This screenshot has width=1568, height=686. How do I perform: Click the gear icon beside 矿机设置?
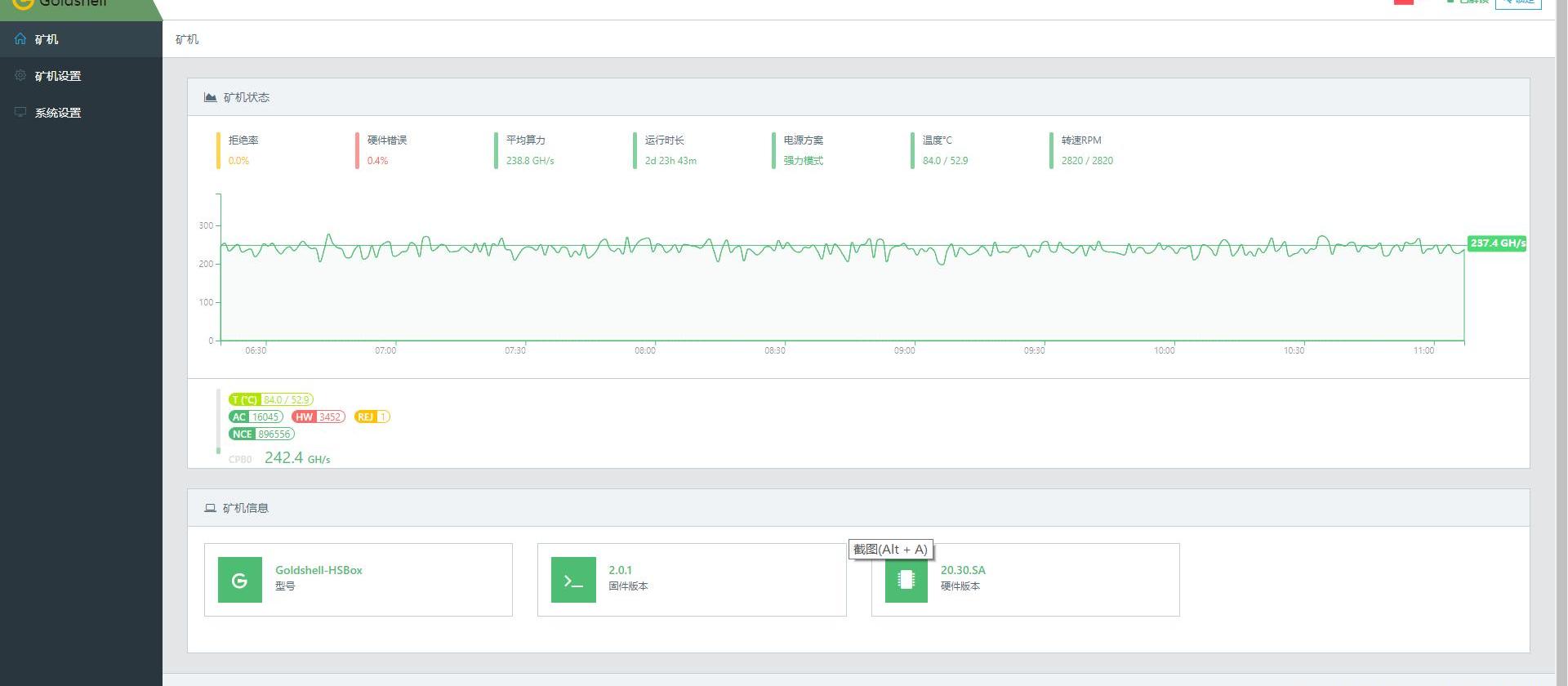[20, 75]
